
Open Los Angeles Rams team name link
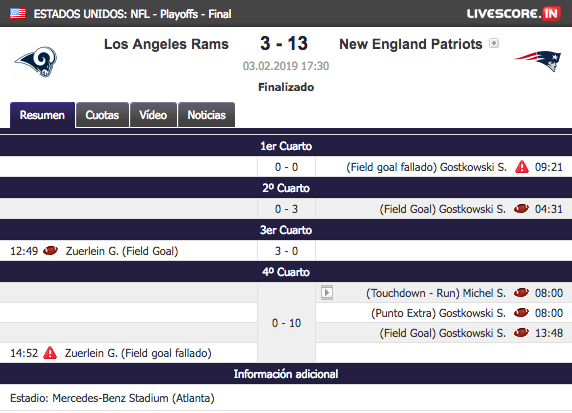pos(166,44)
